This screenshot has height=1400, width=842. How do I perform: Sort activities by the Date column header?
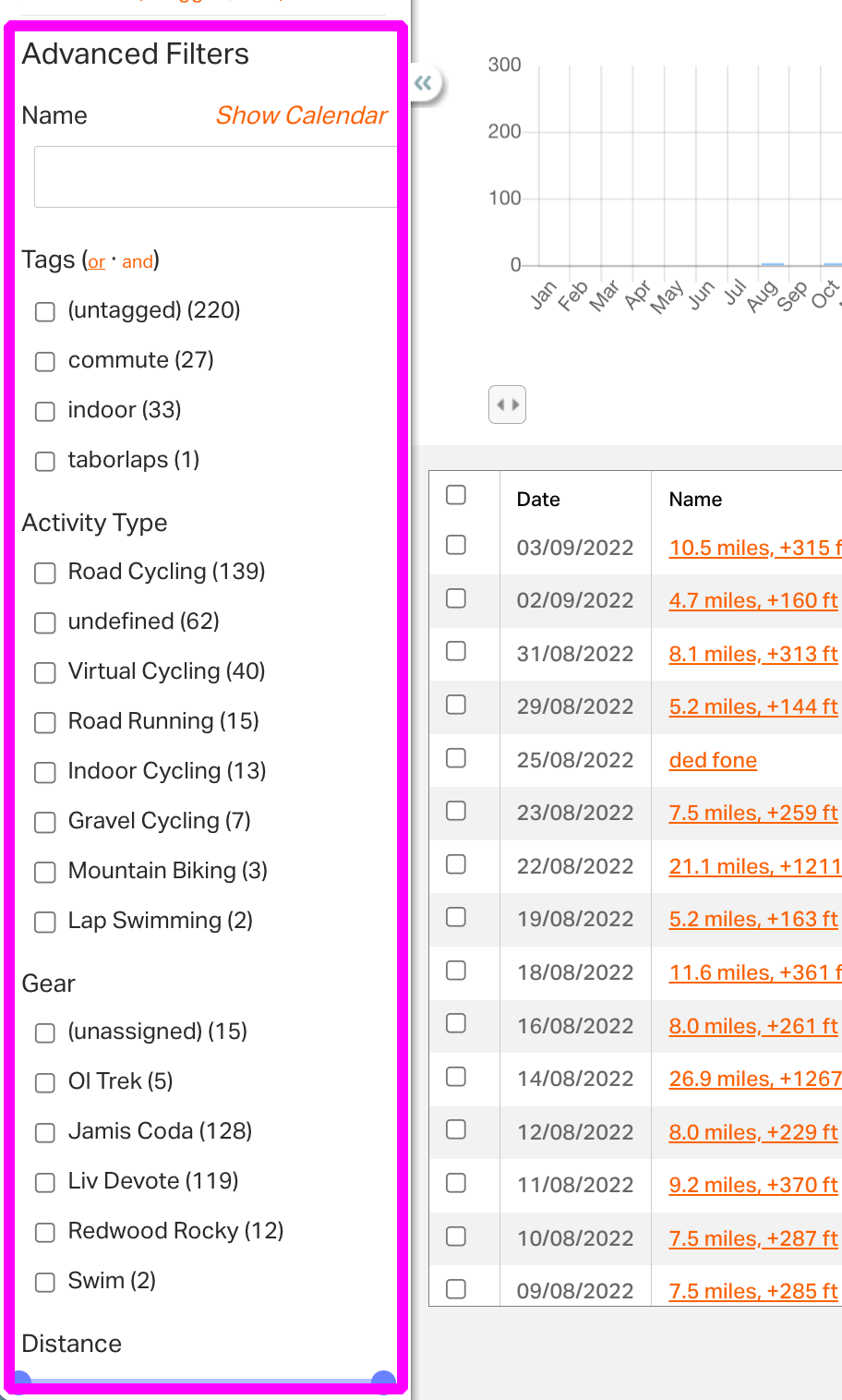(x=538, y=500)
